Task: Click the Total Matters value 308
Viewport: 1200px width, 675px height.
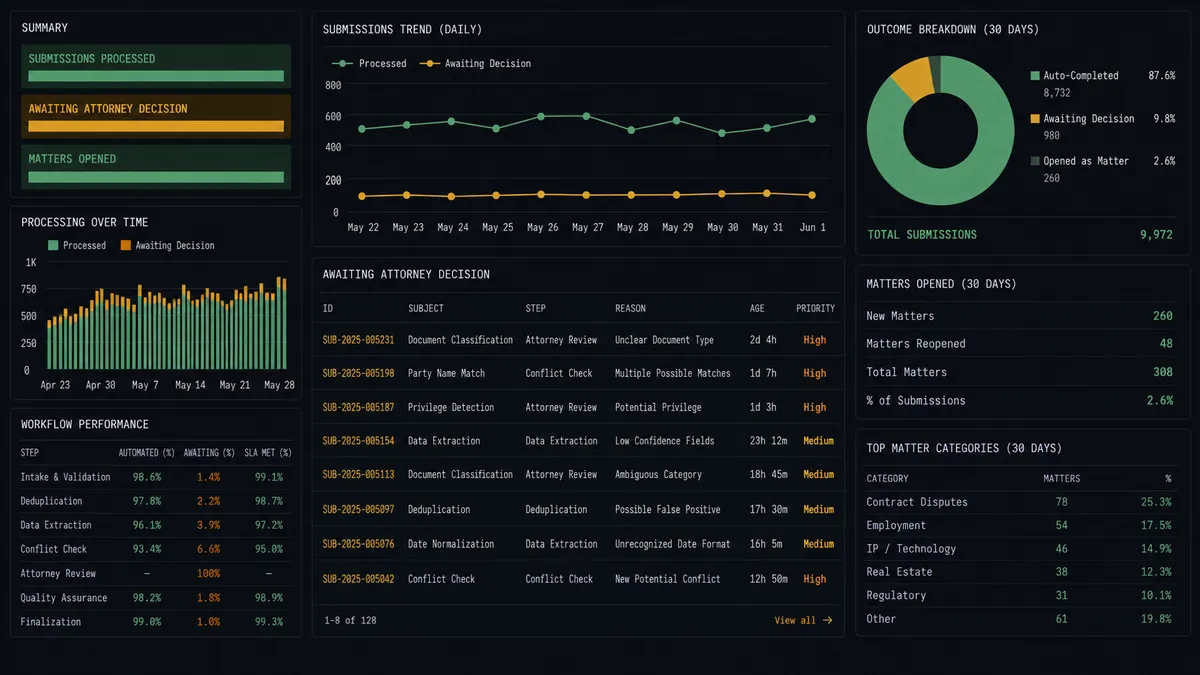Action: coord(1162,372)
